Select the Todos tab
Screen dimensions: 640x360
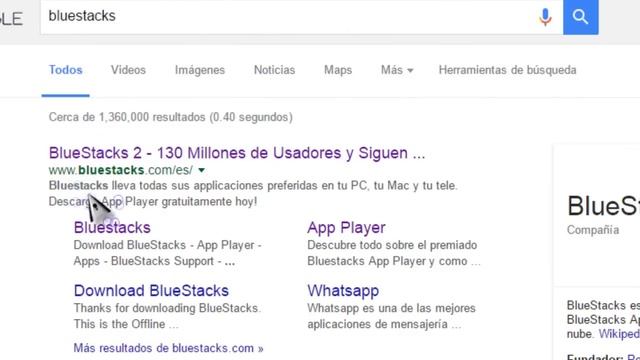coord(66,70)
